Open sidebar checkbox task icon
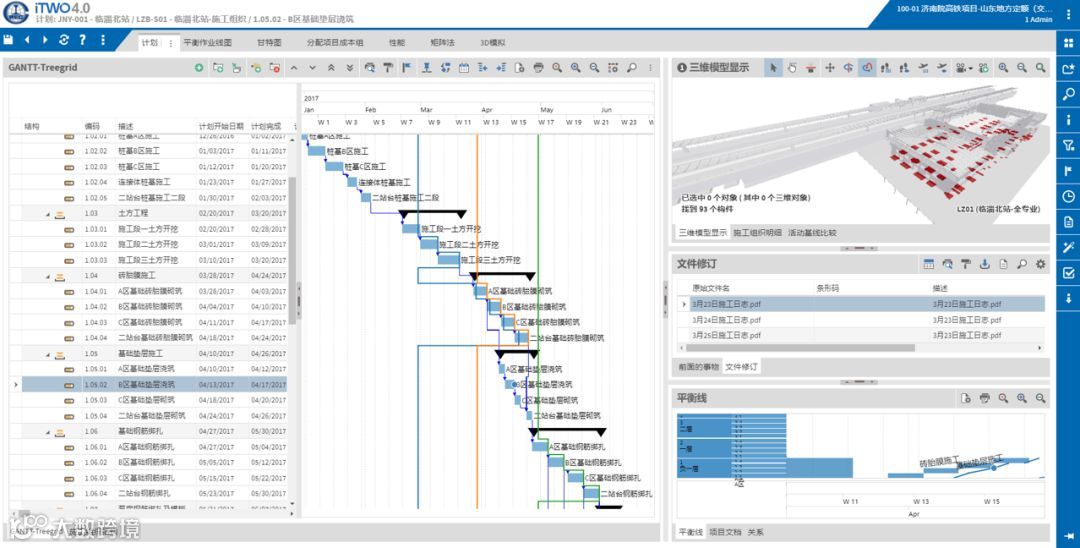 [1068, 273]
